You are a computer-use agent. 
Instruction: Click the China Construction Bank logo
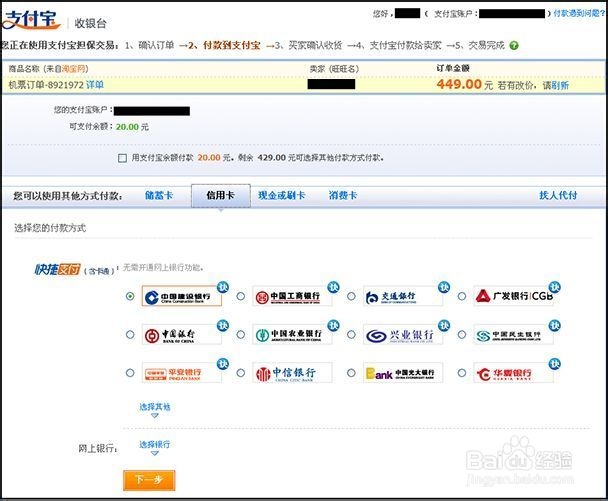point(181,297)
